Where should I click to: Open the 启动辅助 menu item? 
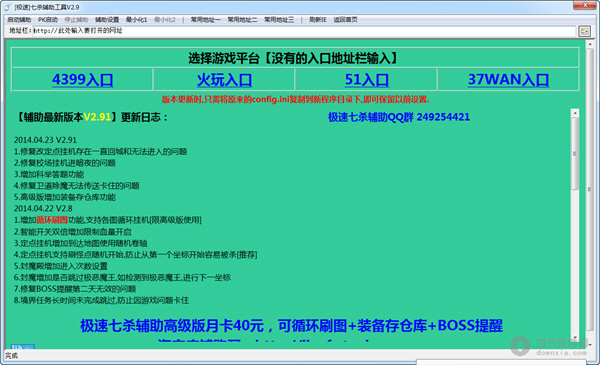(x=19, y=20)
